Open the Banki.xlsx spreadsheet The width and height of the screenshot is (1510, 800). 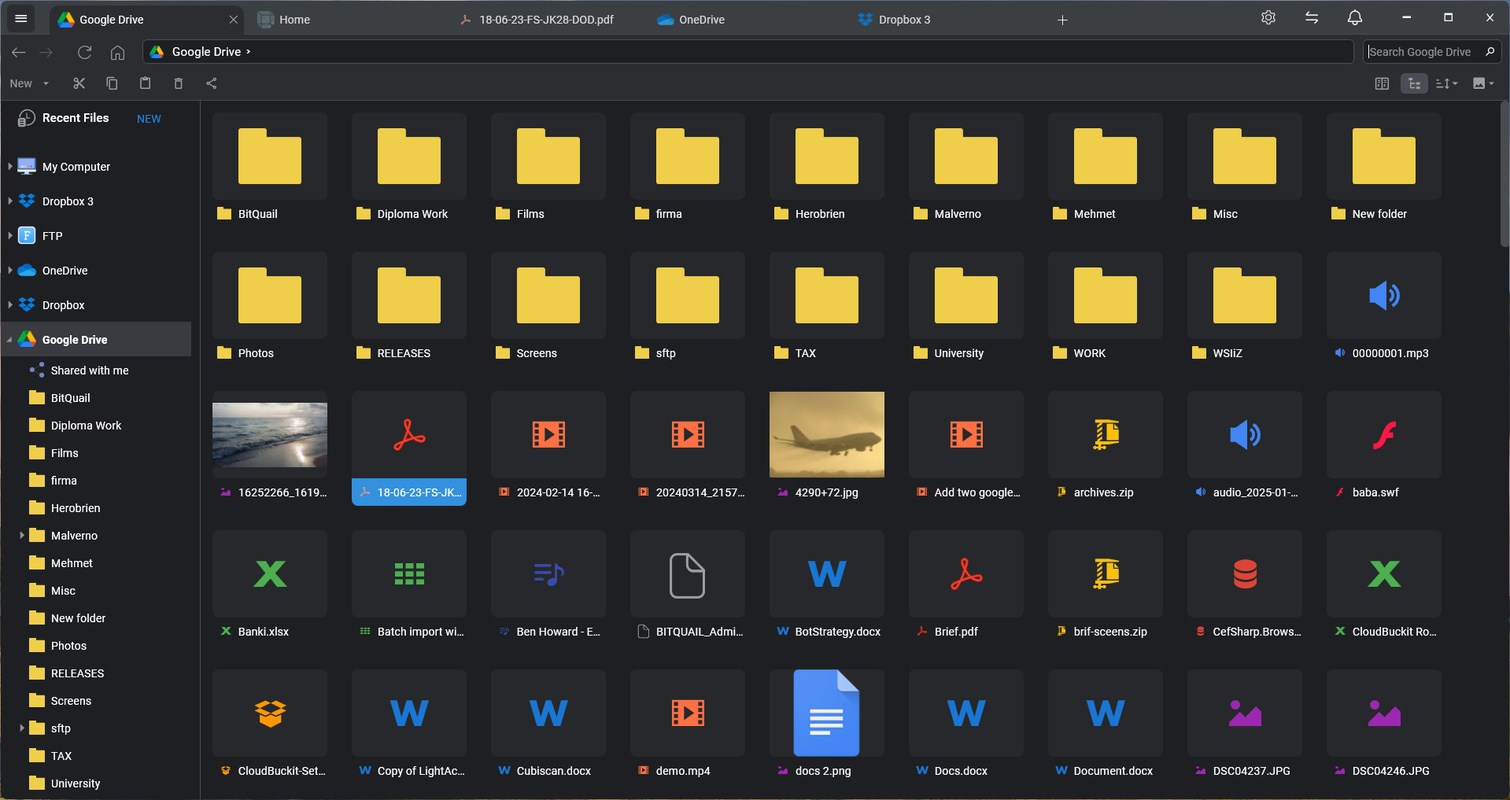[x=270, y=587]
